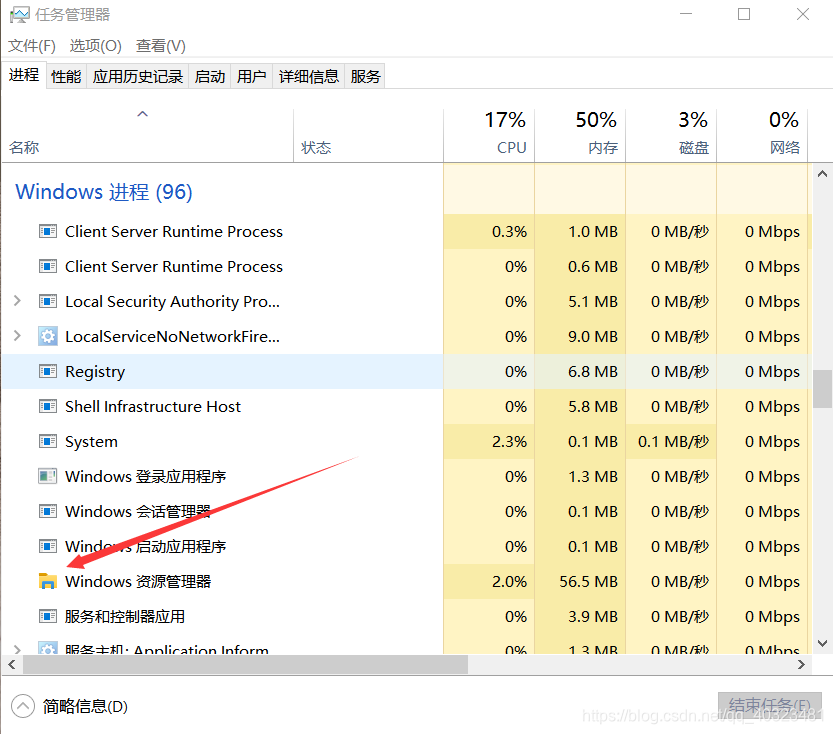Select the Windows 资源管理器 process name
Viewport: 833px width, 734px height.
(x=138, y=582)
